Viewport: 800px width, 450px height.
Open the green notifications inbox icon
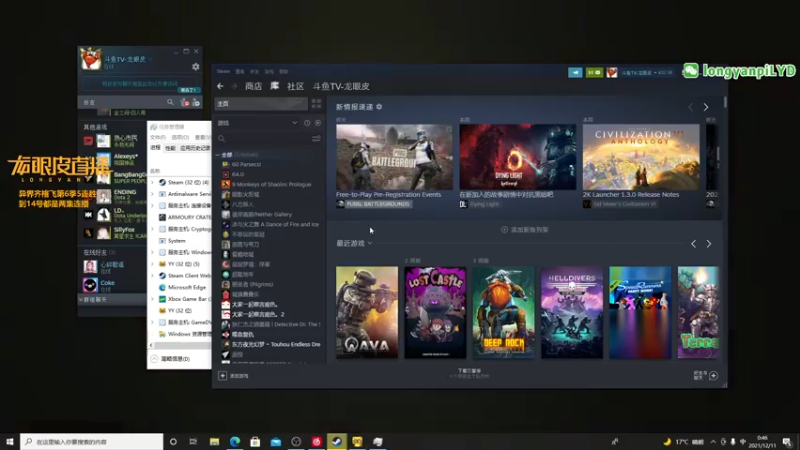click(x=594, y=72)
